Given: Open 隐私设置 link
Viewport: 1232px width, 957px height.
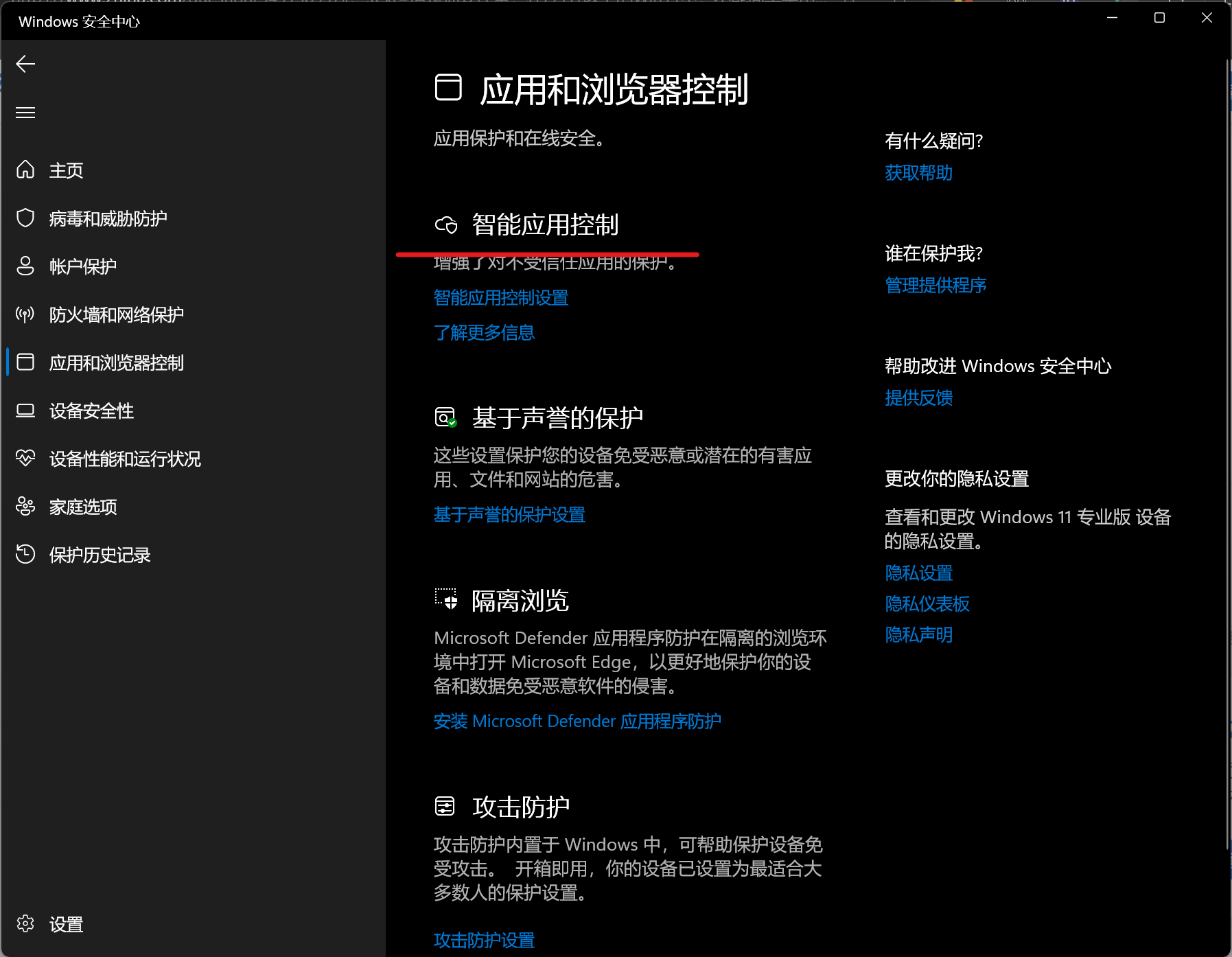Looking at the screenshot, I should 919,573.
